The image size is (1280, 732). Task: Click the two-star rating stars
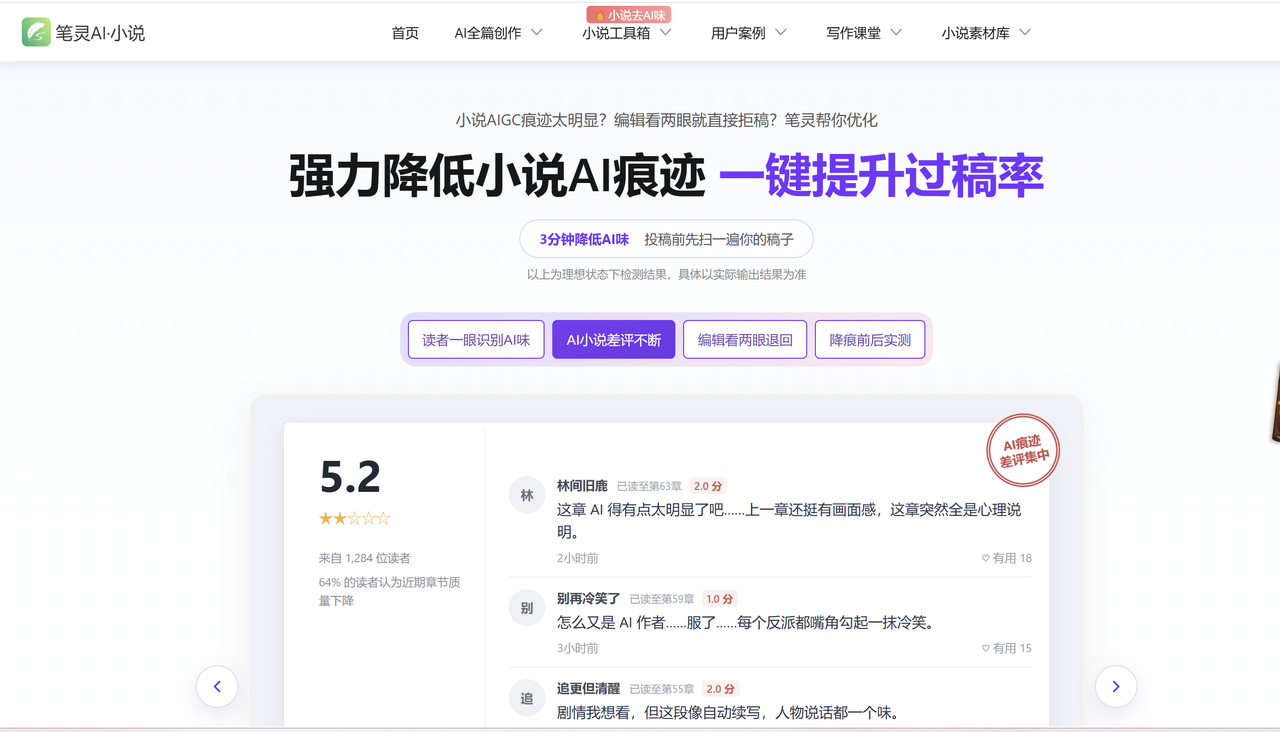[x=354, y=518]
